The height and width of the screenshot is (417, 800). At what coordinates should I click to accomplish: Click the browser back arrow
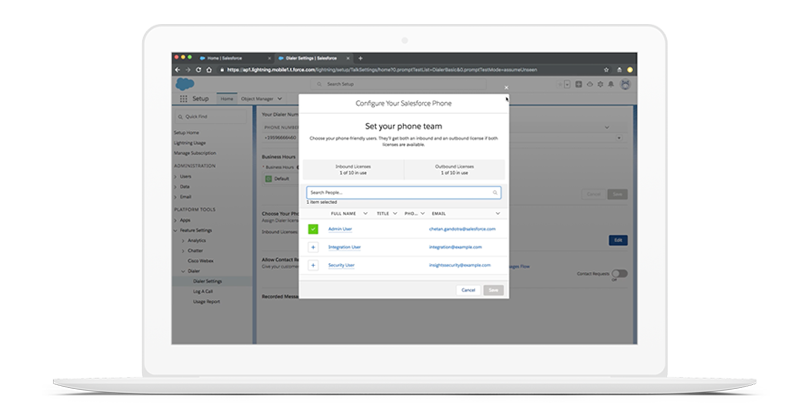pyautogui.click(x=178, y=70)
